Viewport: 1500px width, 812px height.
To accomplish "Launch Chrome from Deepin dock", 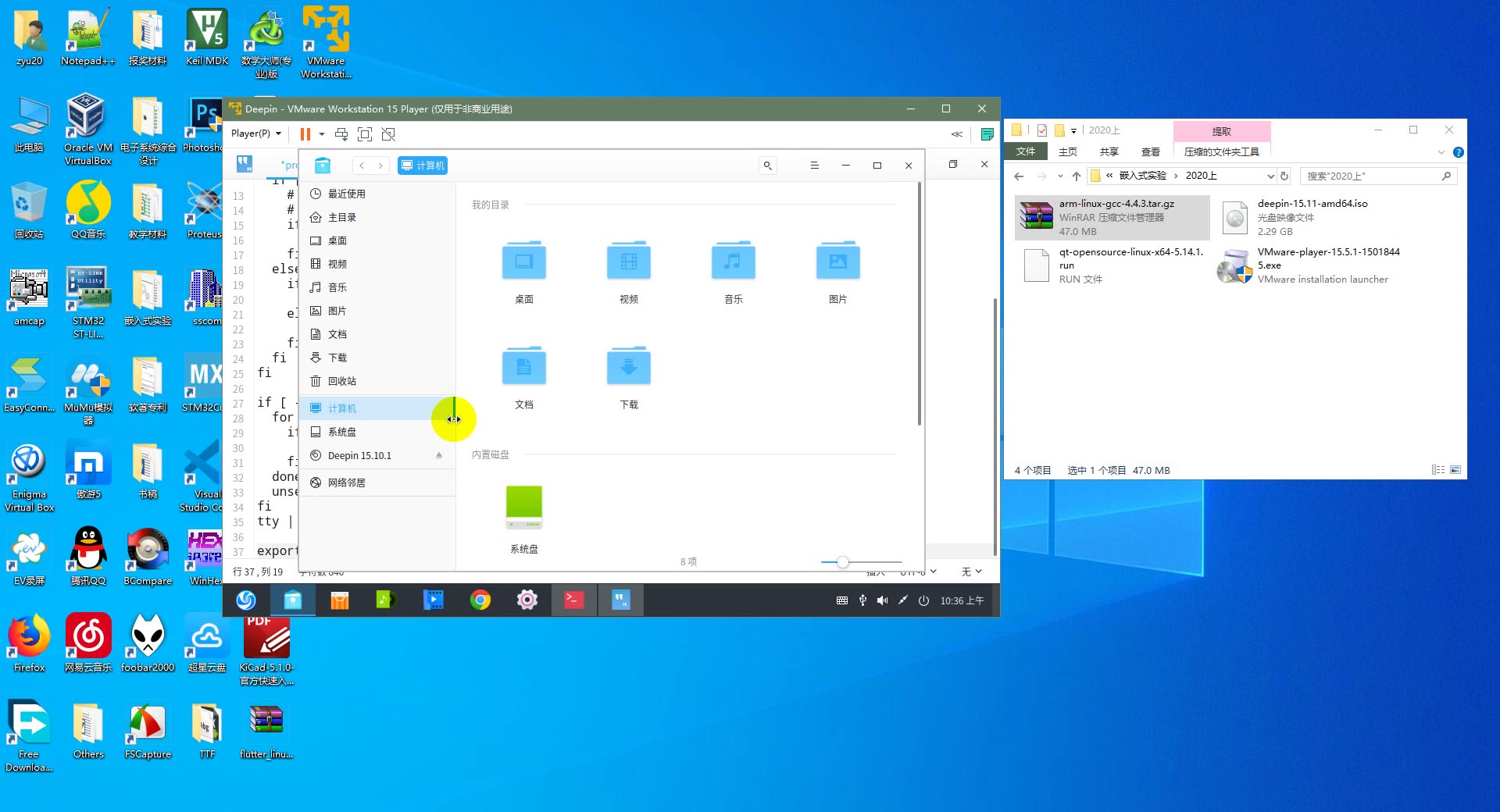I will point(480,600).
